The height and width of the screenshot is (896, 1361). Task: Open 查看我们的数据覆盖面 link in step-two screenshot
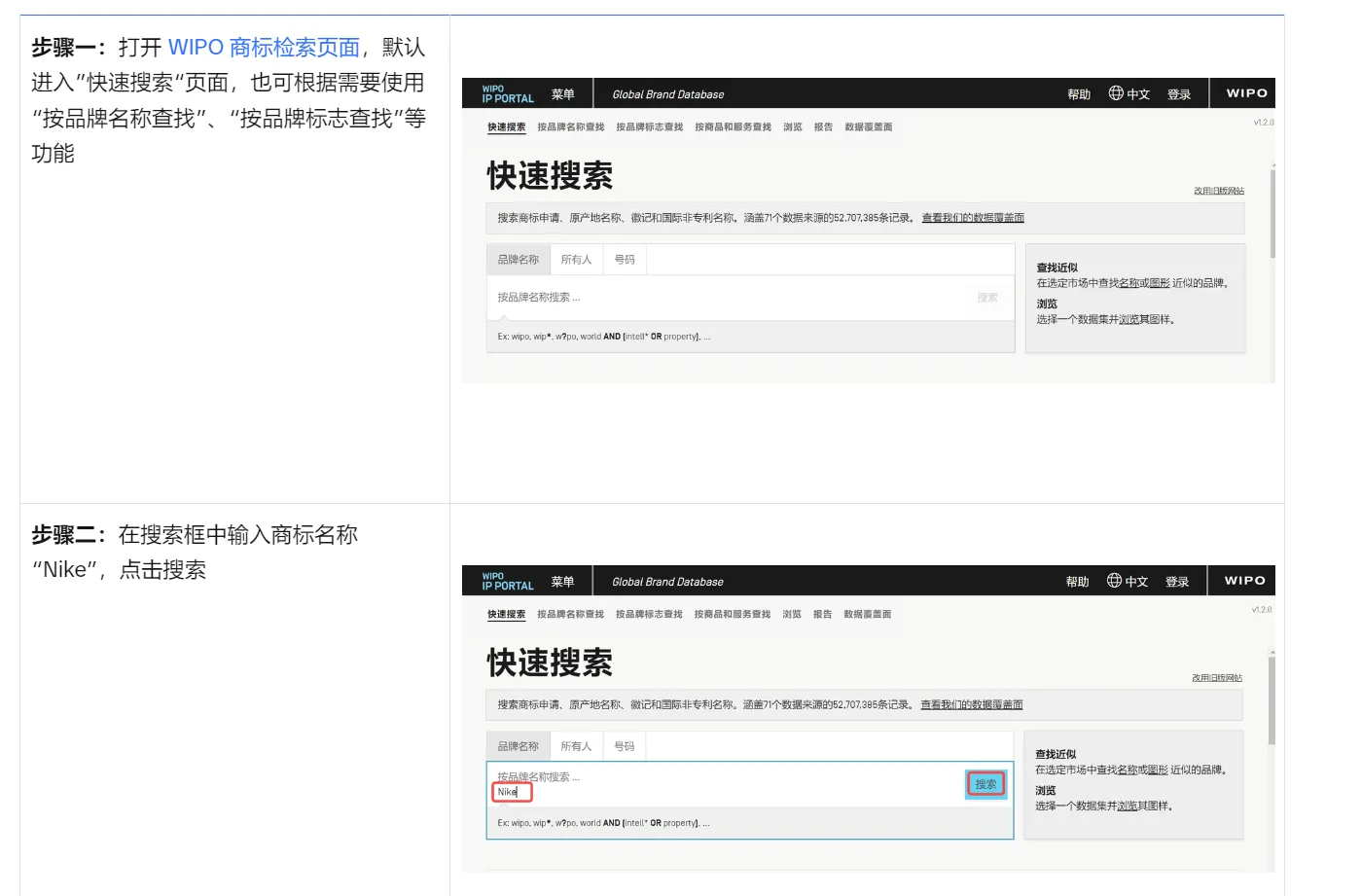(972, 704)
